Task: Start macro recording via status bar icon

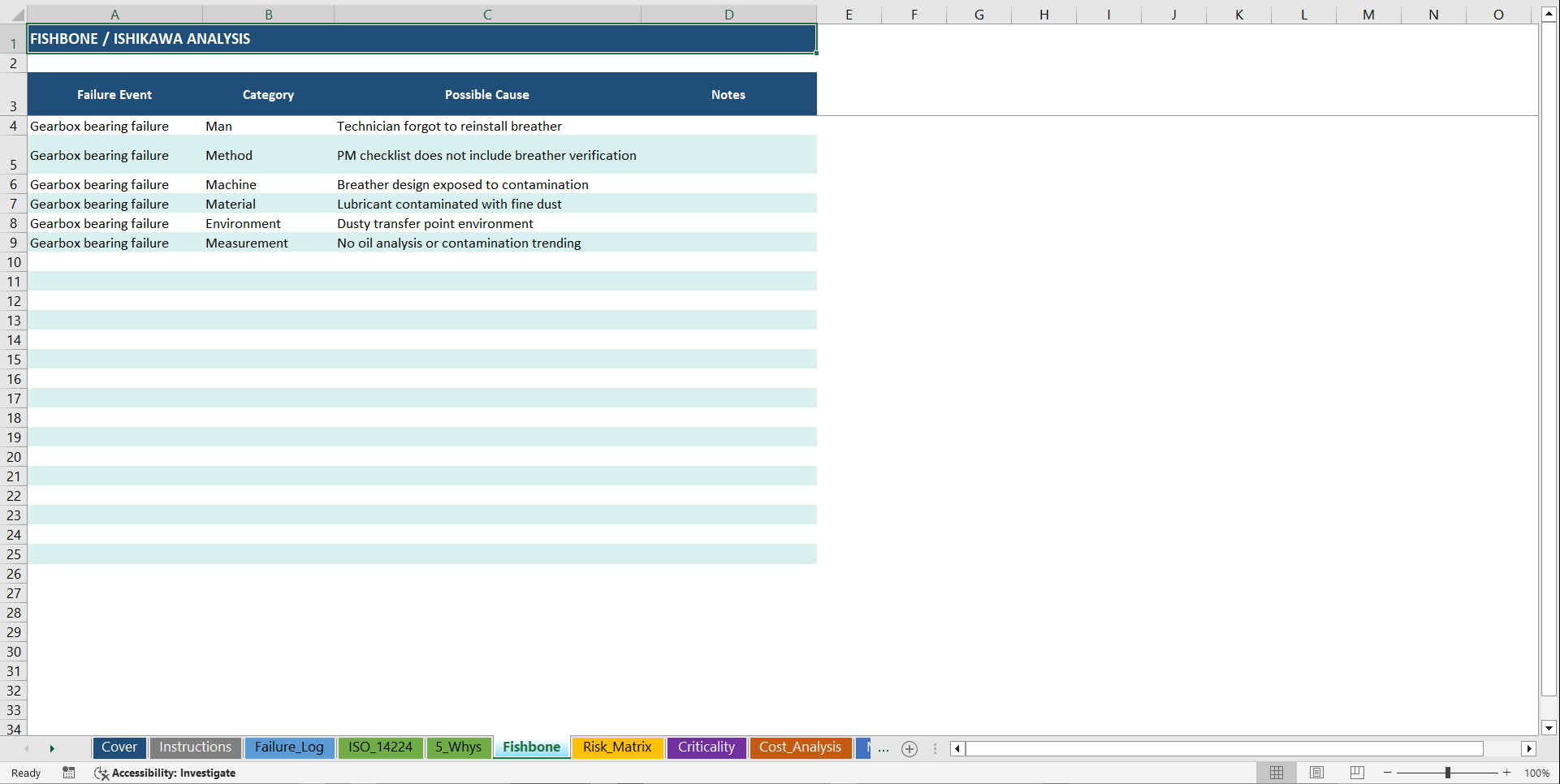Action: pyautogui.click(x=69, y=773)
